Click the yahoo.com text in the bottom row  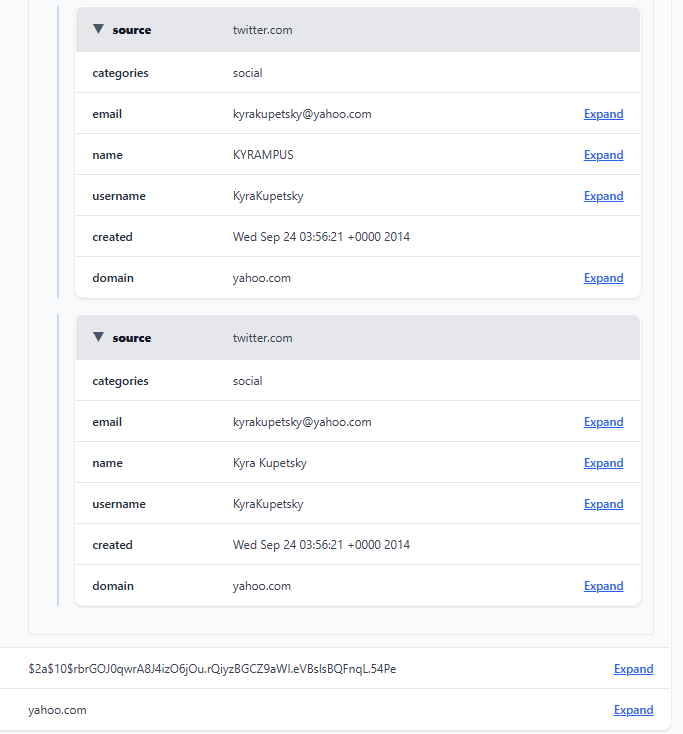(57, 710)
